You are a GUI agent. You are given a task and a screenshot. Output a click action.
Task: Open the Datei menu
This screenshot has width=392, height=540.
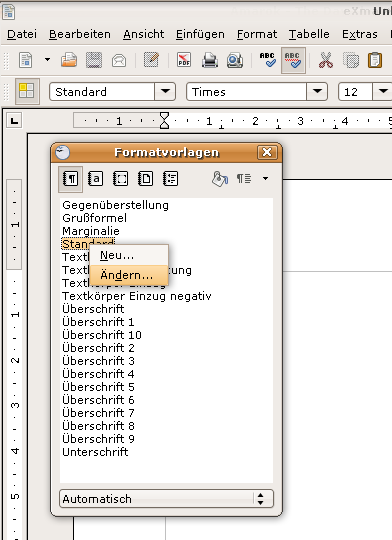coord(22,34)
